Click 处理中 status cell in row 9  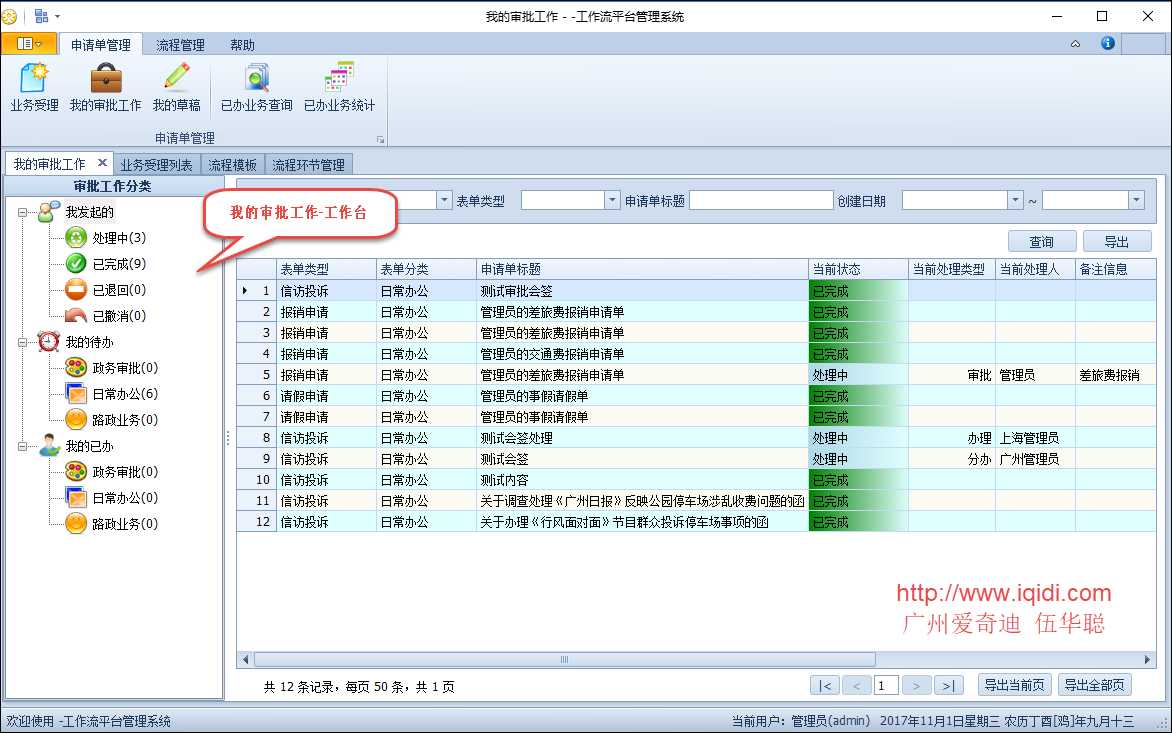(858, 459)
